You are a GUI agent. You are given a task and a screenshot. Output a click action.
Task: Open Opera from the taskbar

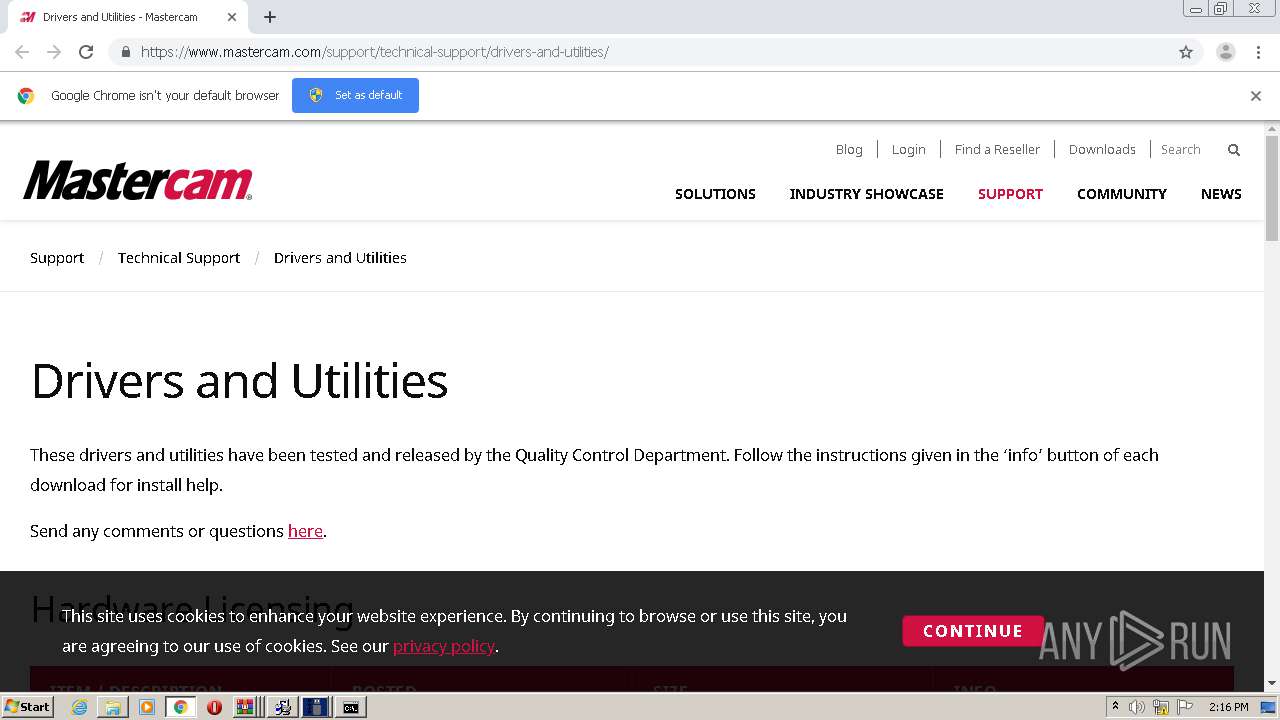[214, 707]
